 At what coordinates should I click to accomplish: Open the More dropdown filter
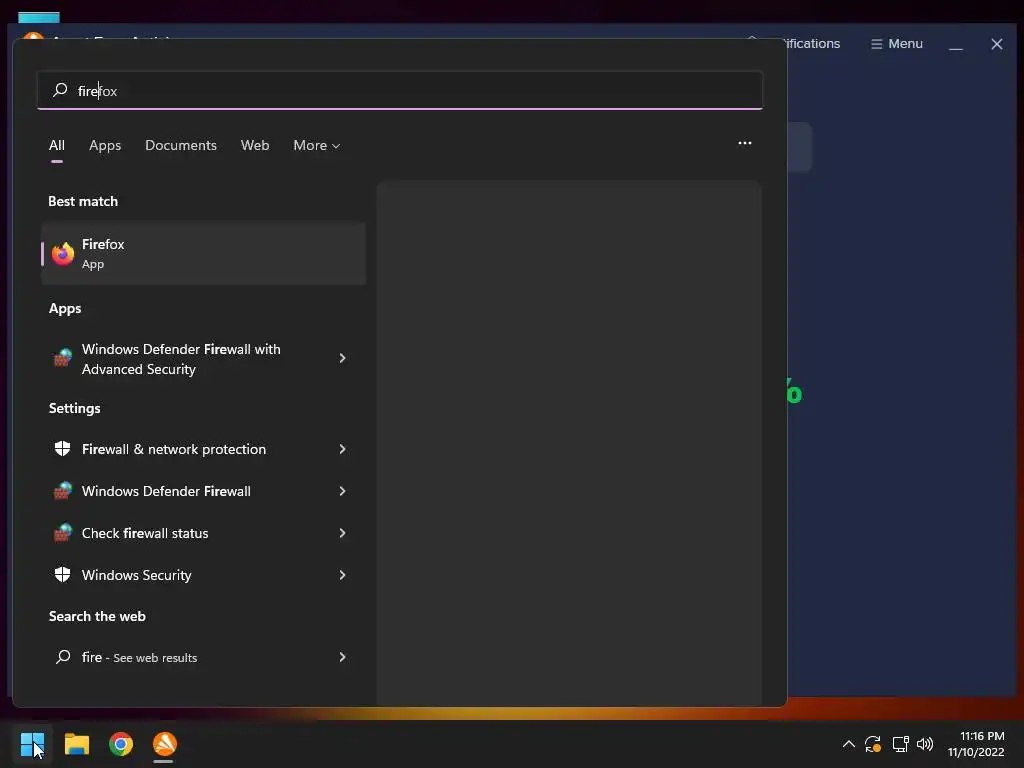[317, 145]
